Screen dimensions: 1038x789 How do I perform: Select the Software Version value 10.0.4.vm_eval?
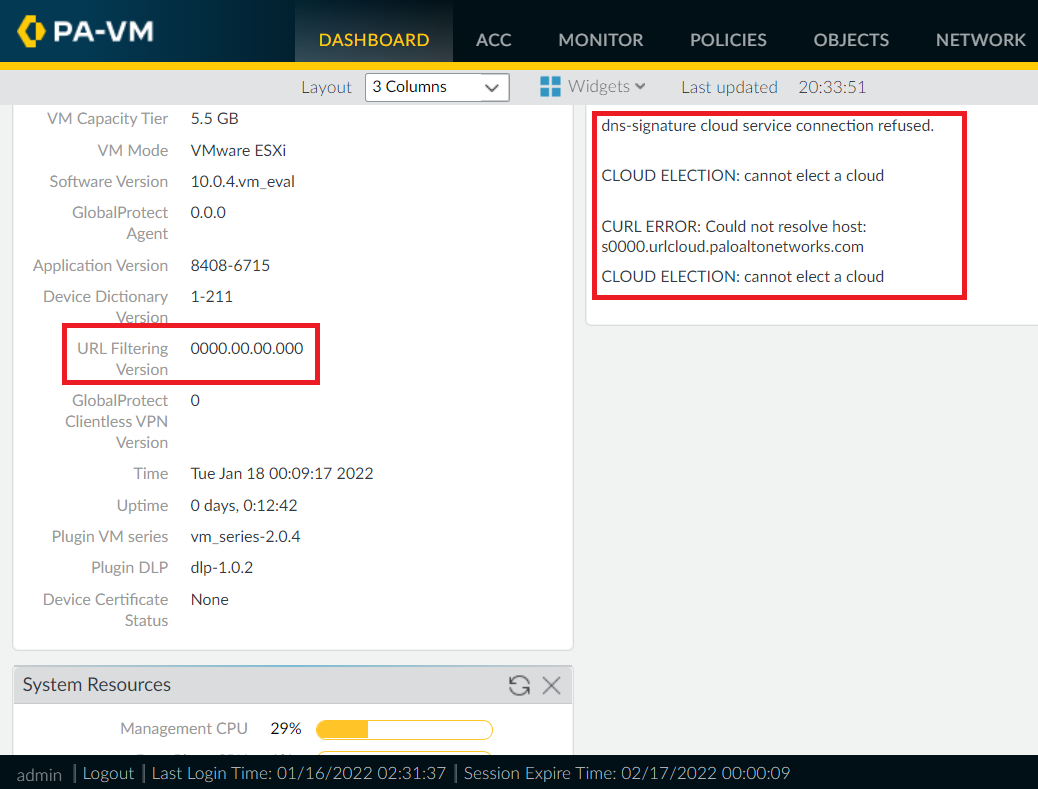[242, 181]
